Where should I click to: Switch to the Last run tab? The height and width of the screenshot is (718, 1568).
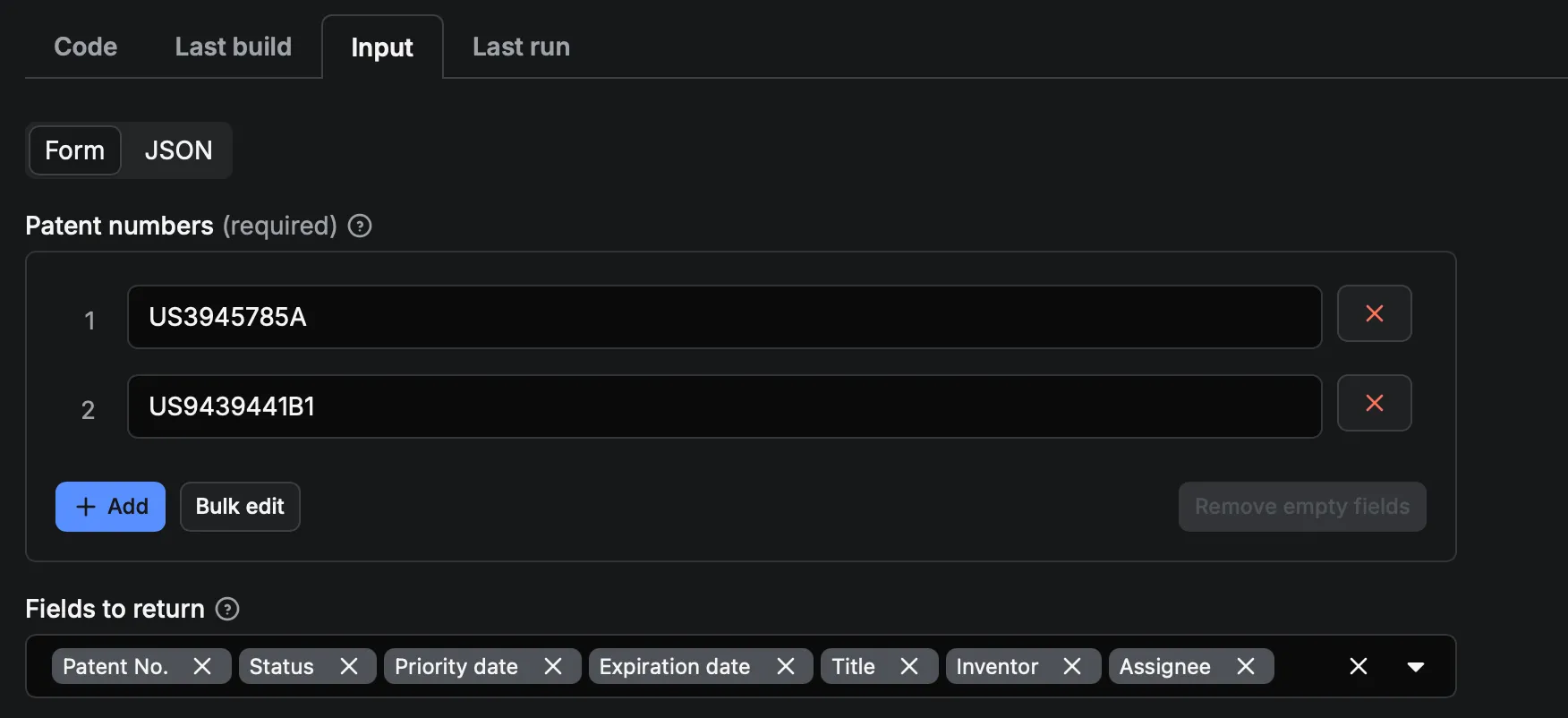point(521,47)
